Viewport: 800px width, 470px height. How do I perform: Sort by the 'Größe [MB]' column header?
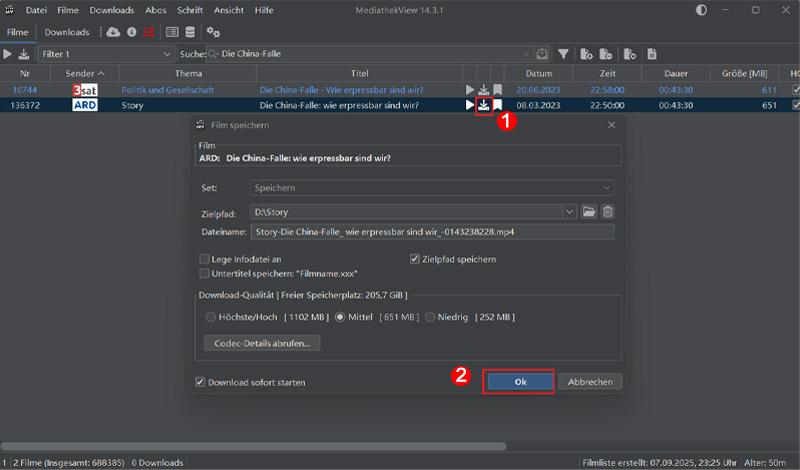pos(744,73)
